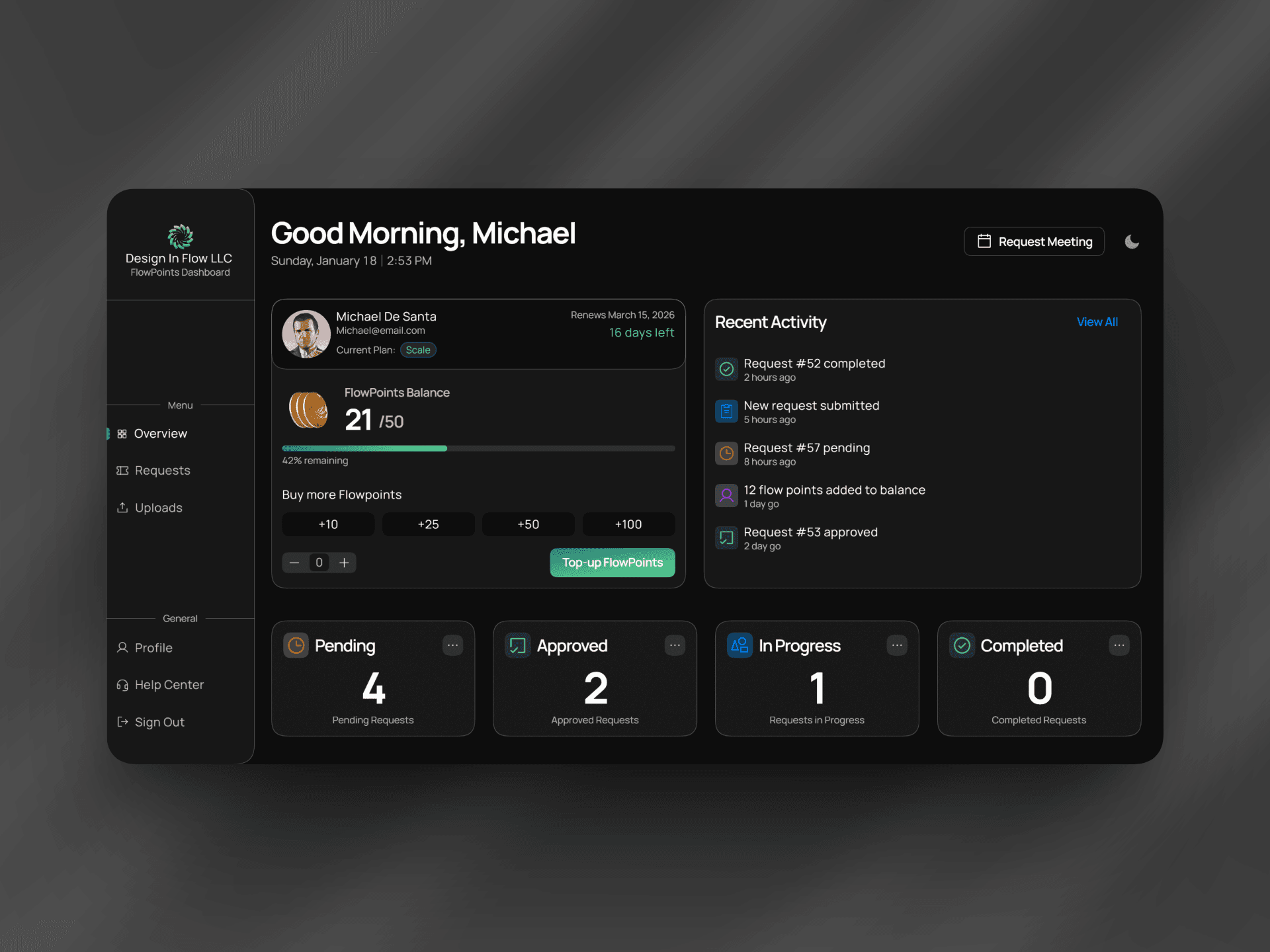Open View All recent activity
This screenshot has height=952, width=1270.
1097,322
